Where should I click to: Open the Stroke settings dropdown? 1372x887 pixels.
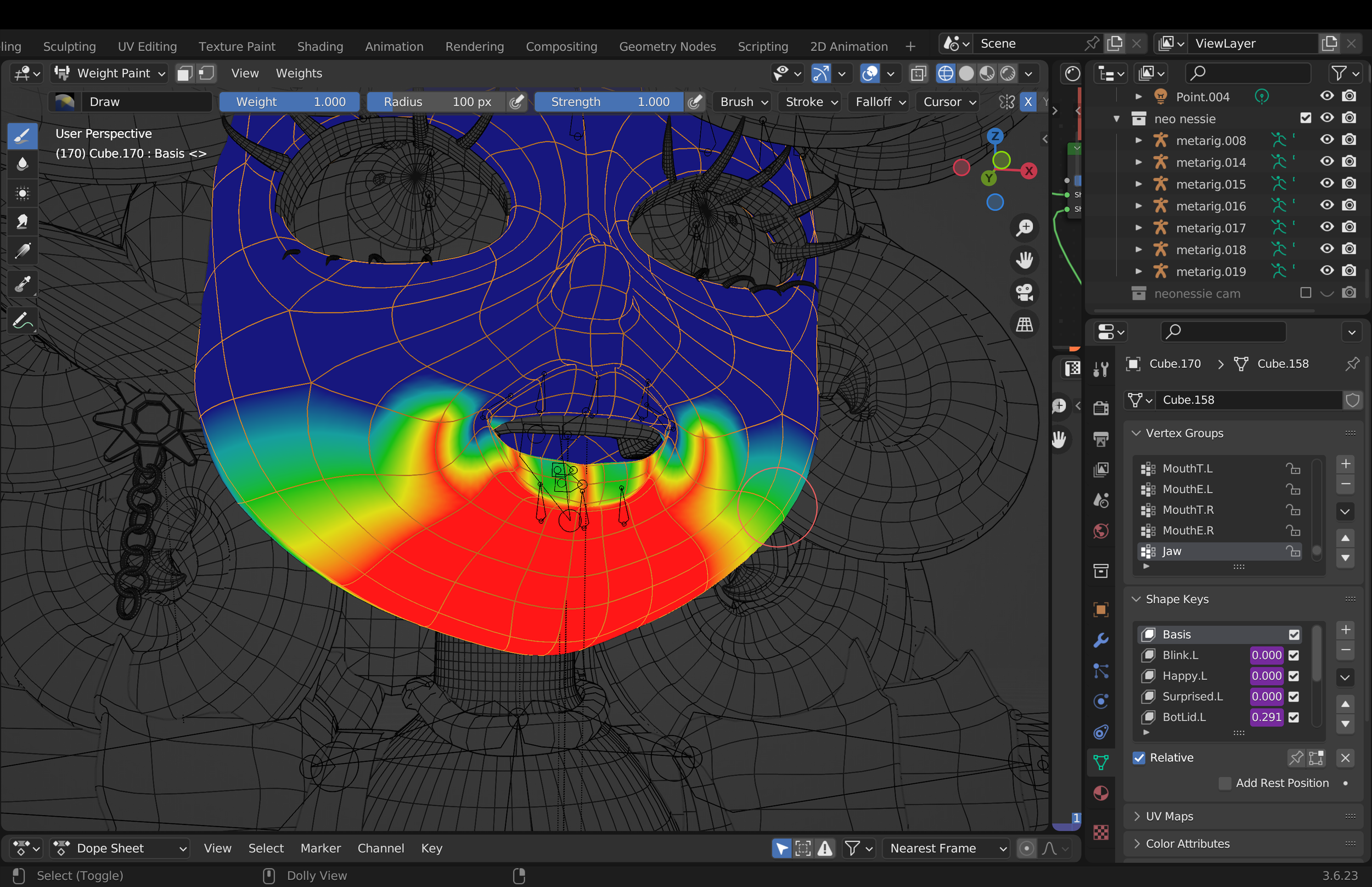point(810,102)
